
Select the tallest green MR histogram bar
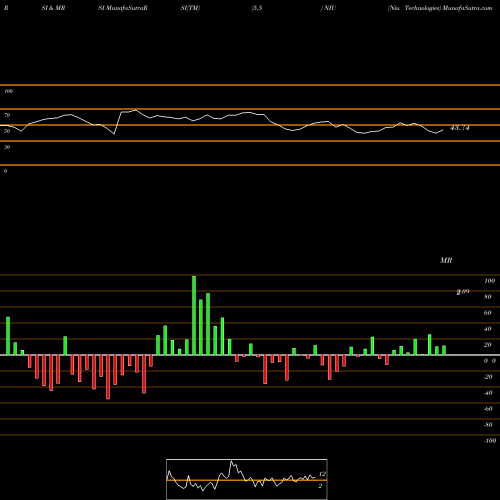[194, 315]
